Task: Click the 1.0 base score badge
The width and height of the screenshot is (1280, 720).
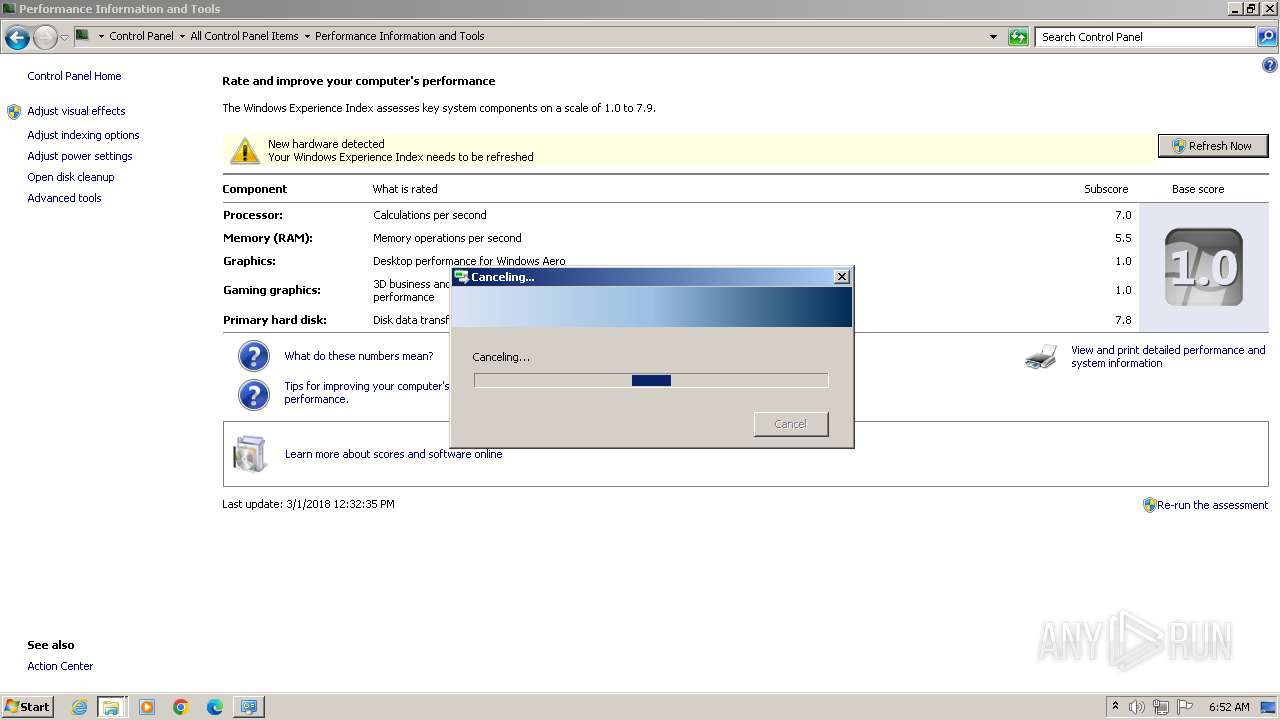Action: (1204, 268)
